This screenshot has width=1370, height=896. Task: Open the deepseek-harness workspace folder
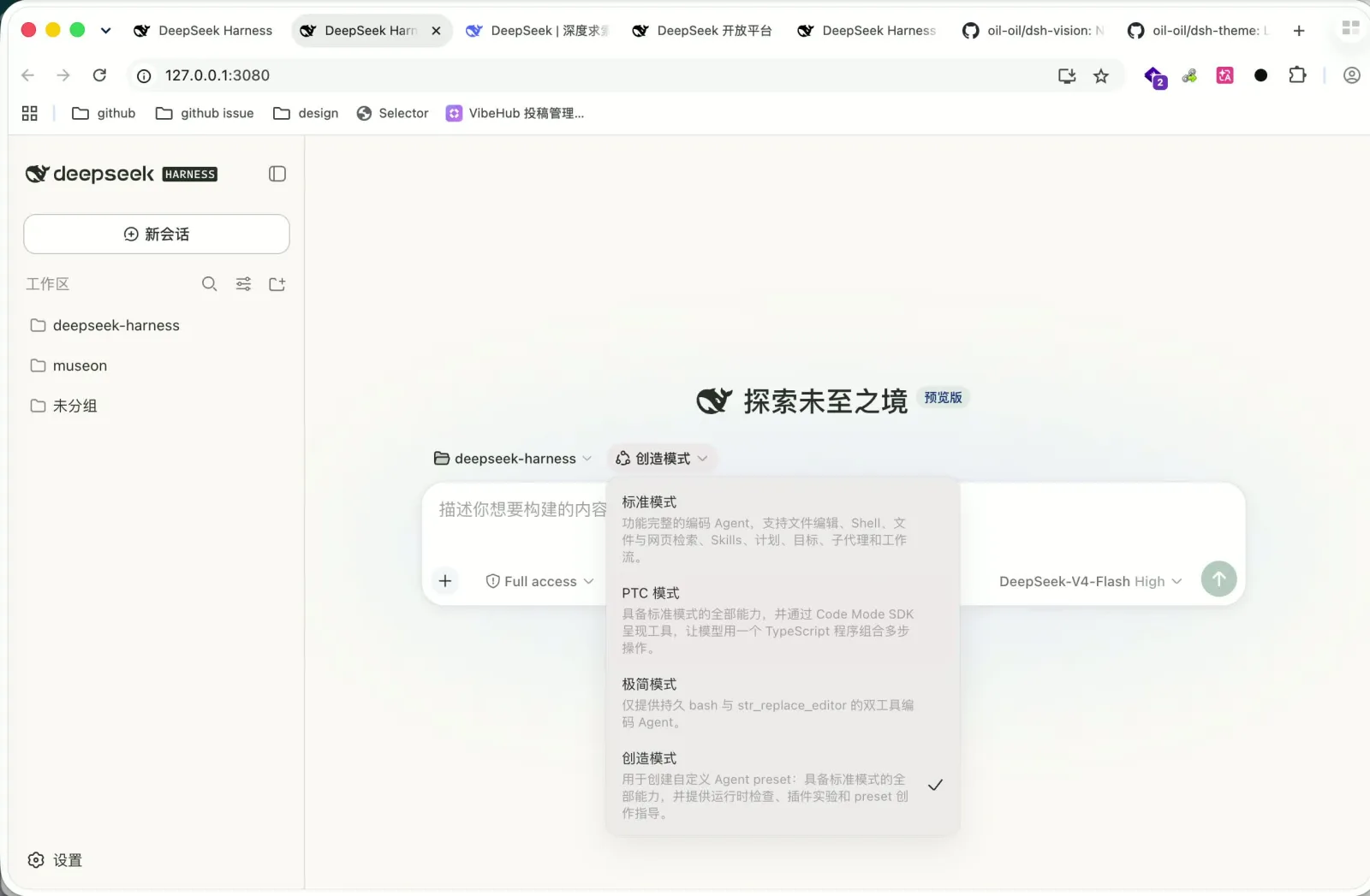[156, 325]
